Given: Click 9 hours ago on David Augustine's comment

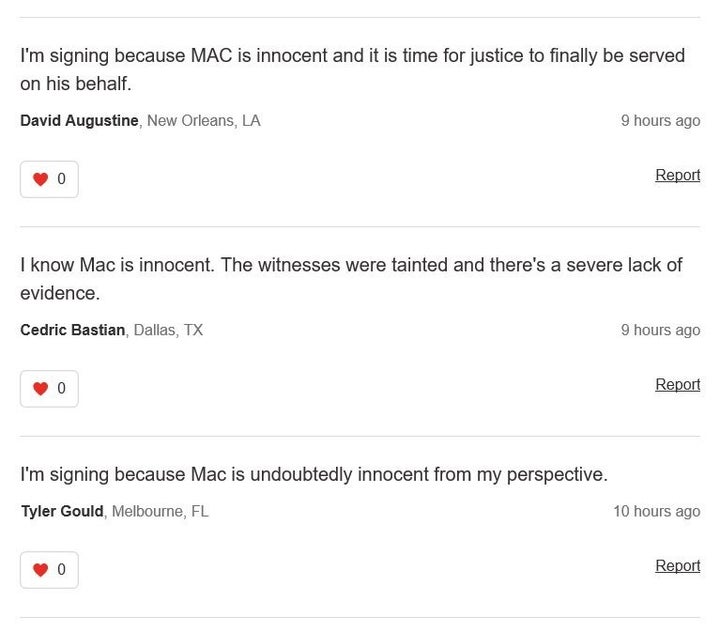Looking at the screenshot, I should tap(660, 121).
